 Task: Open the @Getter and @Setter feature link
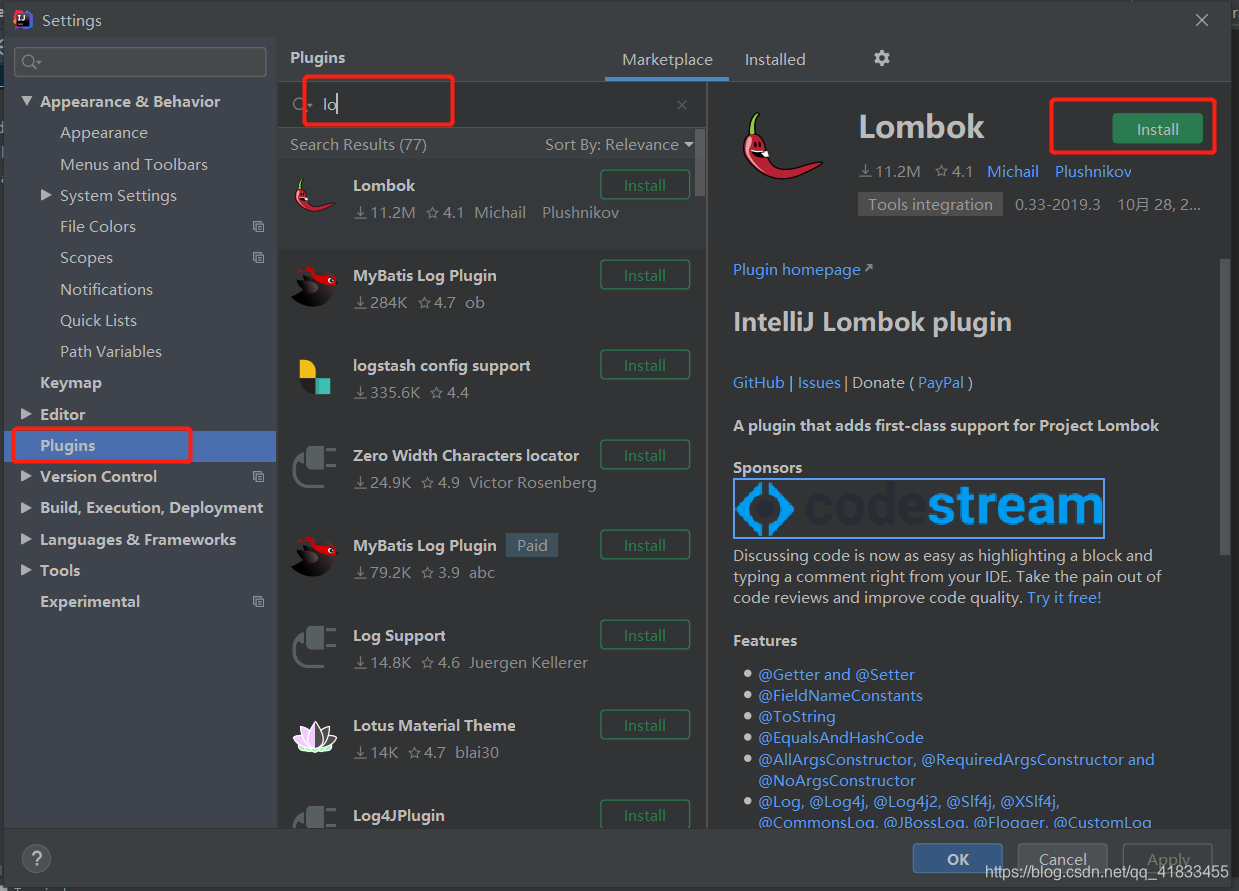click(837, 674)
